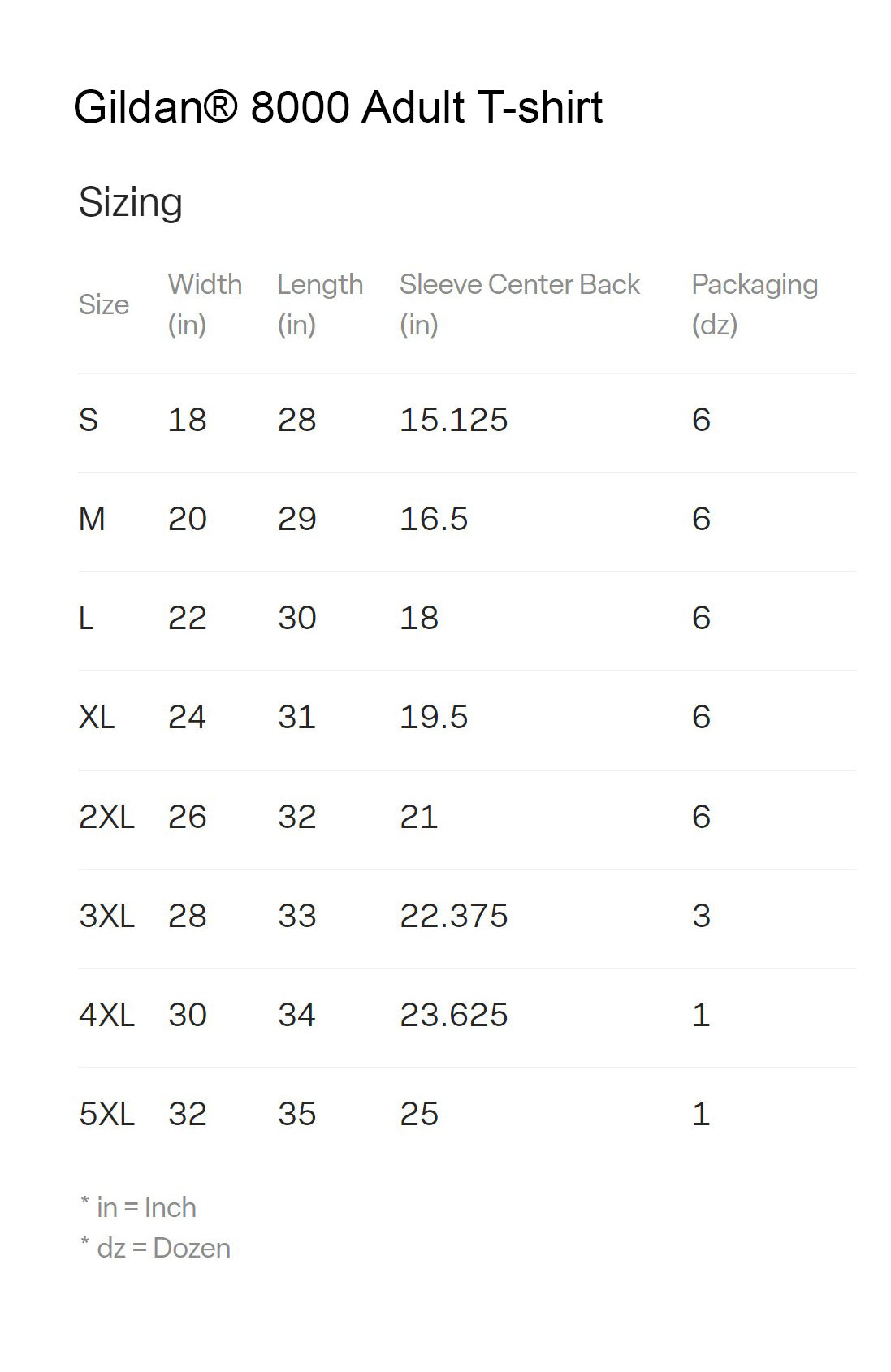
Task: Click the 4XL size row label
Action: click(x=106, y=1015)
